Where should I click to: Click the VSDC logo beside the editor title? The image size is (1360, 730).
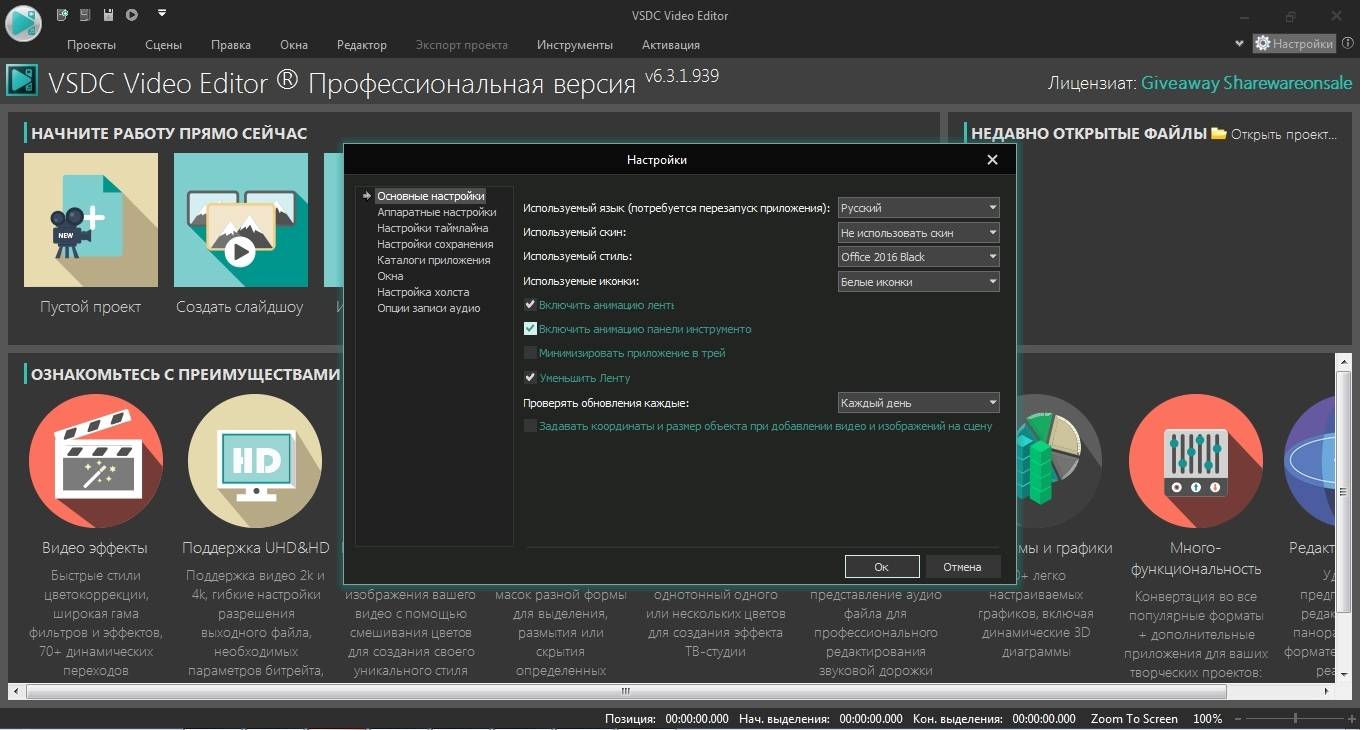click(22, 81)
